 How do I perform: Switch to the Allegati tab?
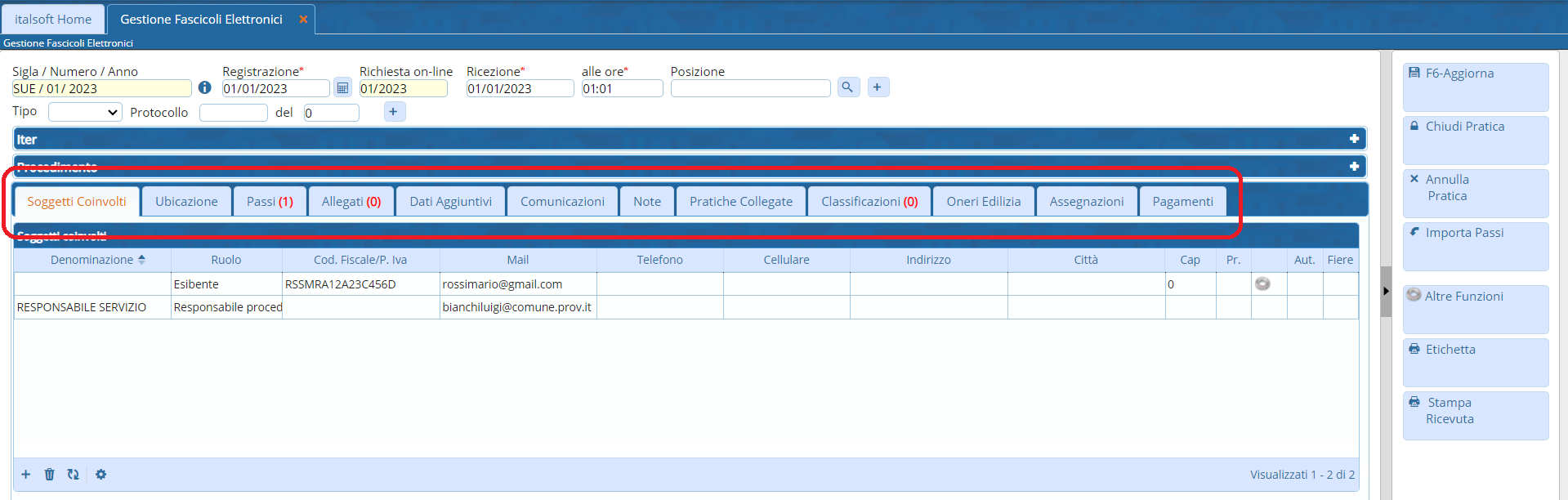[351, 202]
